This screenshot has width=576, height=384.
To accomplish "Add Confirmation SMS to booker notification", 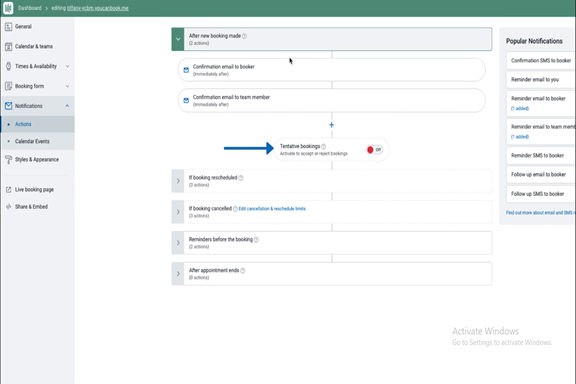I will coord(541,61).
